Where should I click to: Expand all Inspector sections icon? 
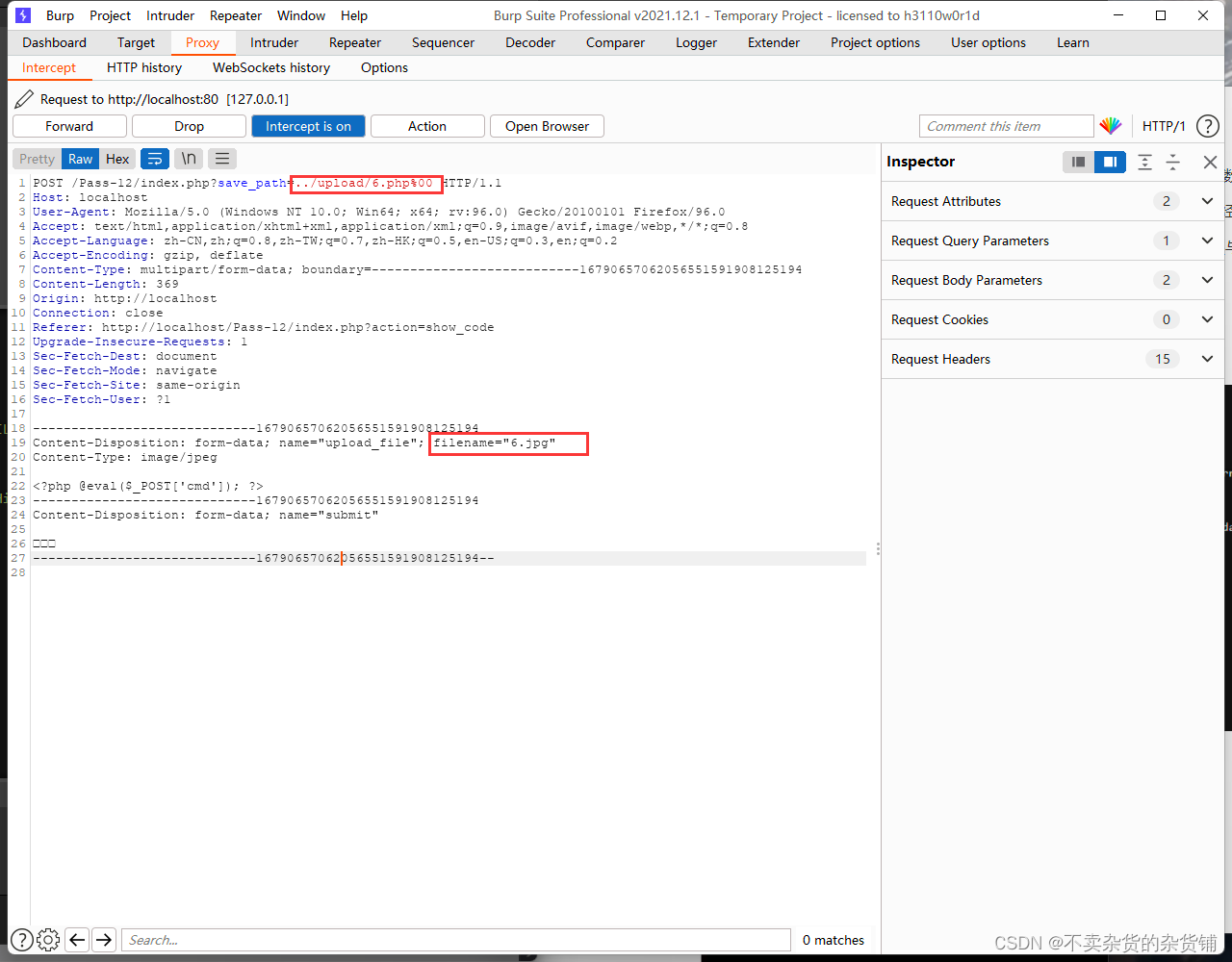1144,162
